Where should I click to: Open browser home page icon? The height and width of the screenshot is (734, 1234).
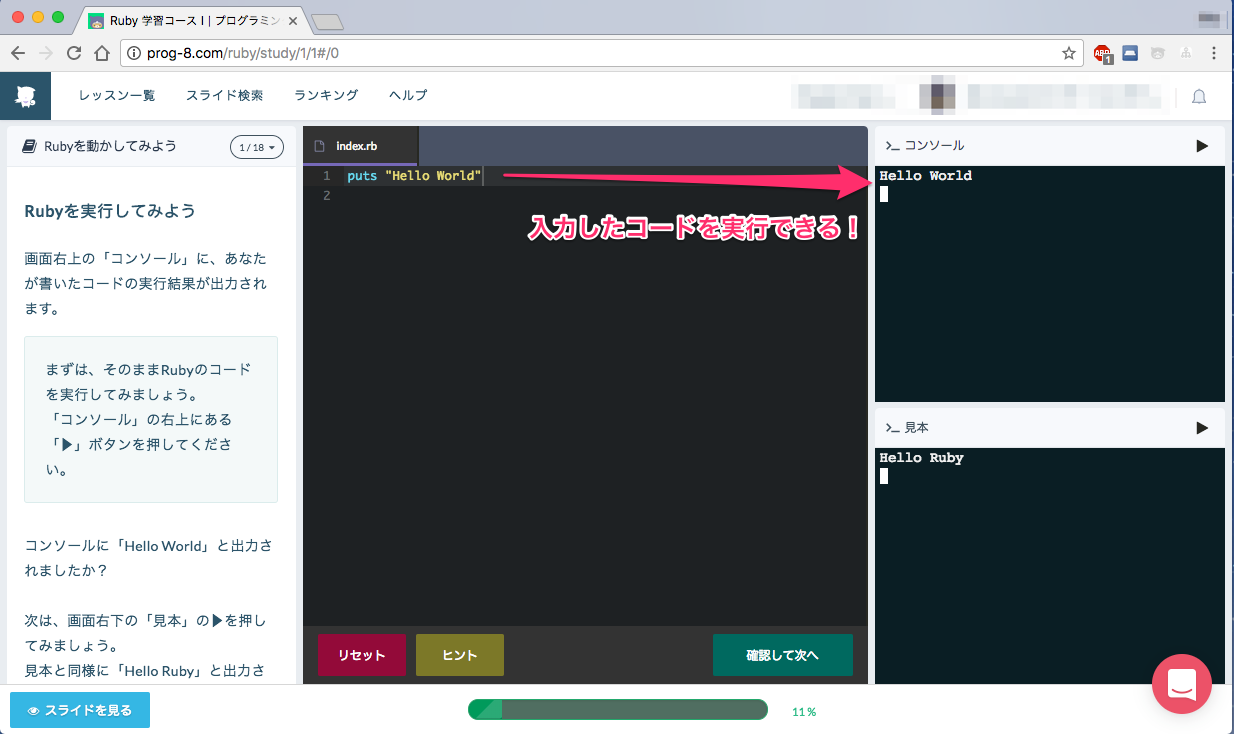click(x=101, y=53)
